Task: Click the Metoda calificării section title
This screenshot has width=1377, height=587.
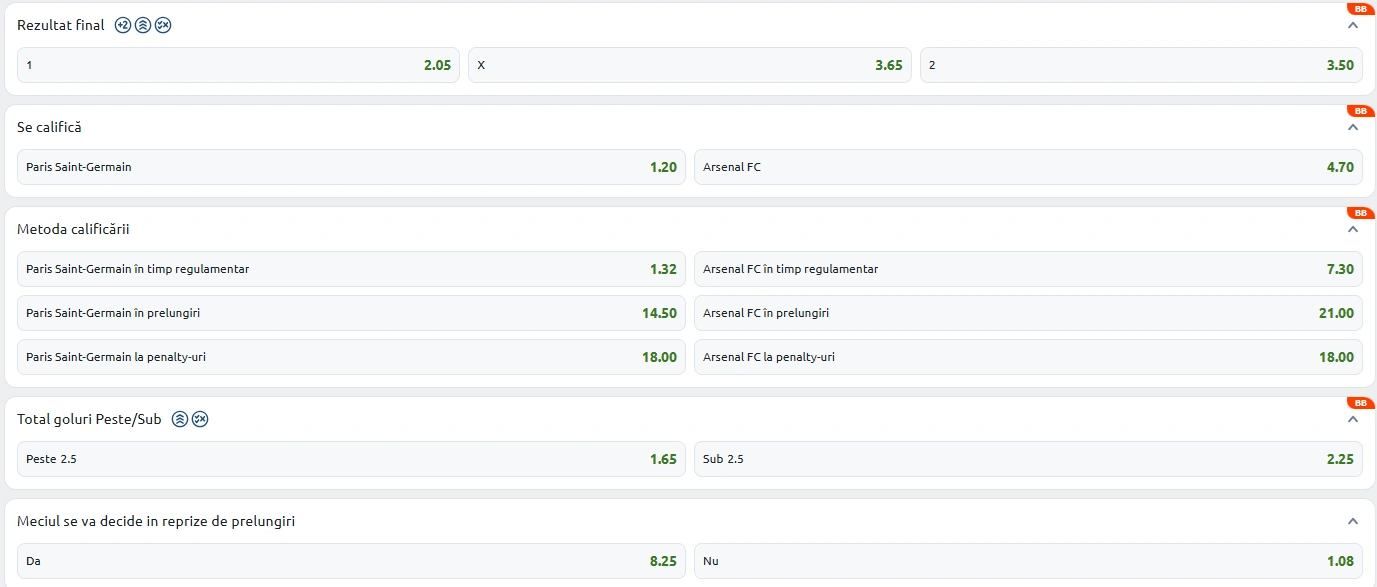Action: [x=73, y=229]
